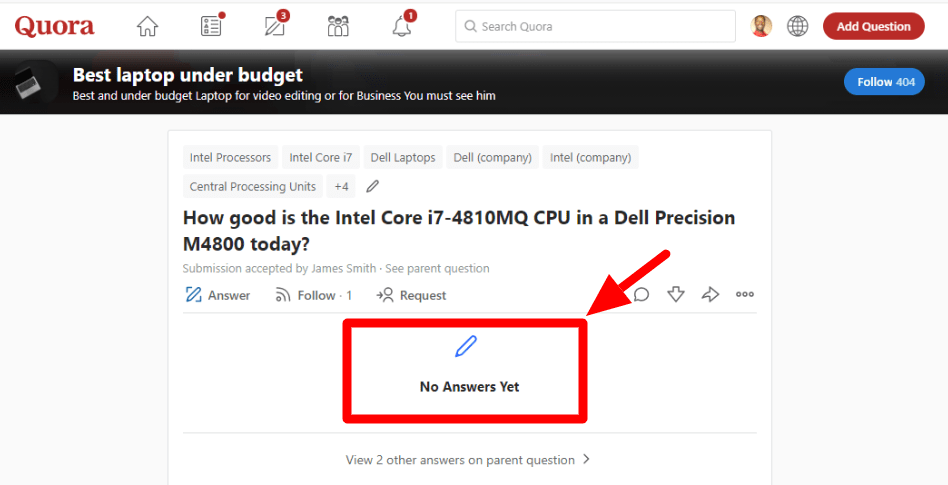
Task: Open the Notifications bell
Action: (x=402, y=26)
